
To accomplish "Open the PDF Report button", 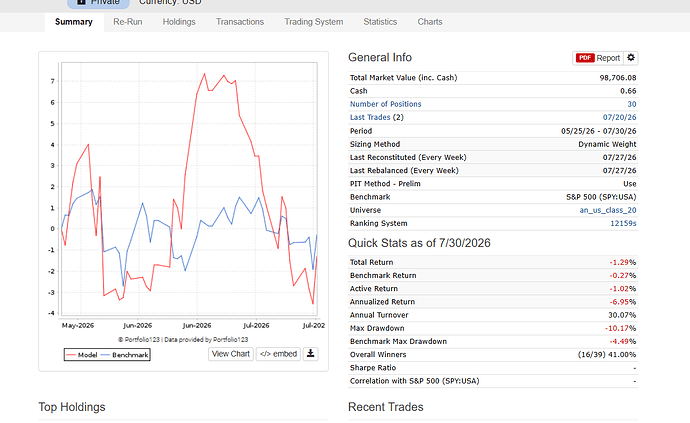I will [x=598, y=58].
